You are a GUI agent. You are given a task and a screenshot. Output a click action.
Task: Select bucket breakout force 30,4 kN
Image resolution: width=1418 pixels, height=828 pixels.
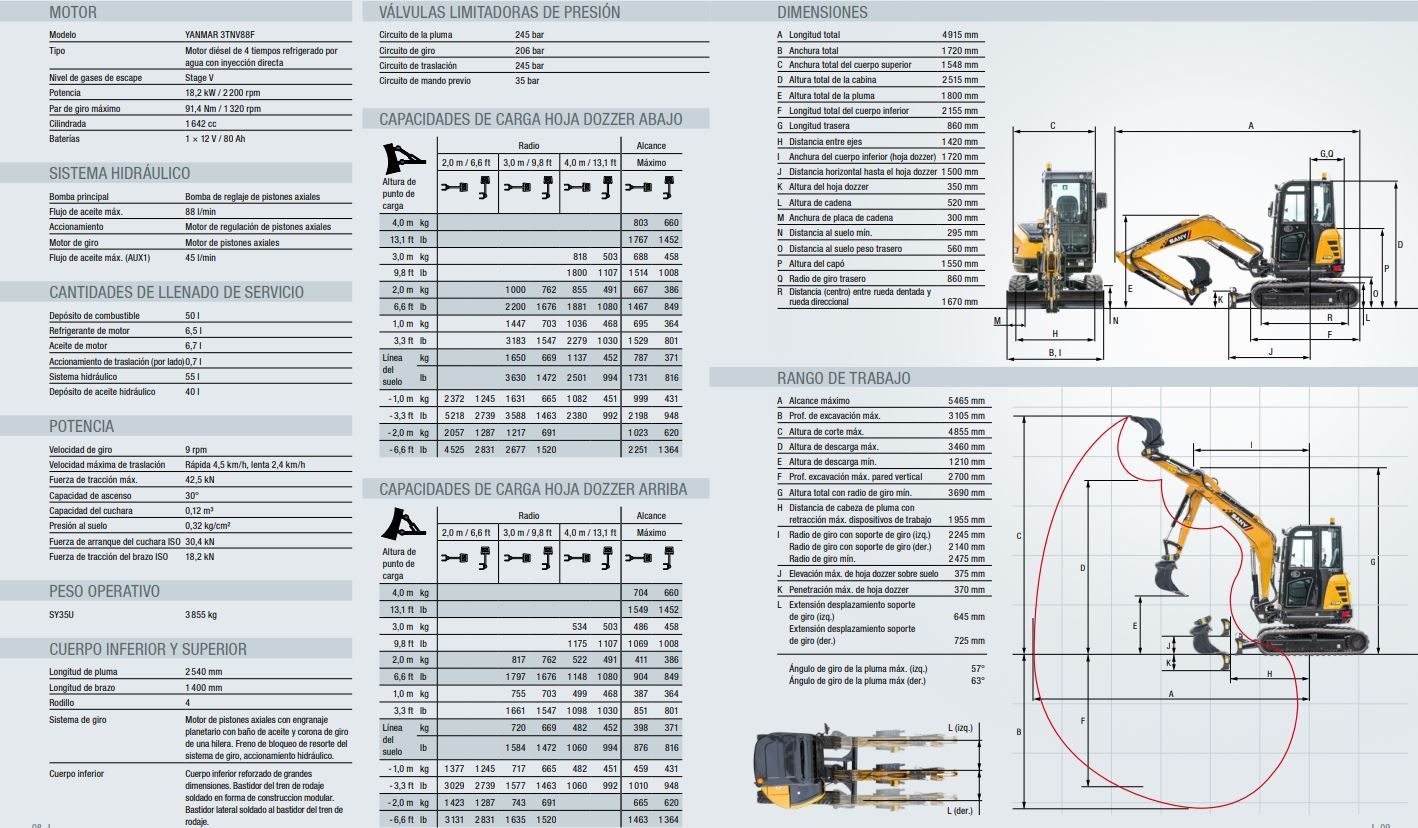coord(201,541)
